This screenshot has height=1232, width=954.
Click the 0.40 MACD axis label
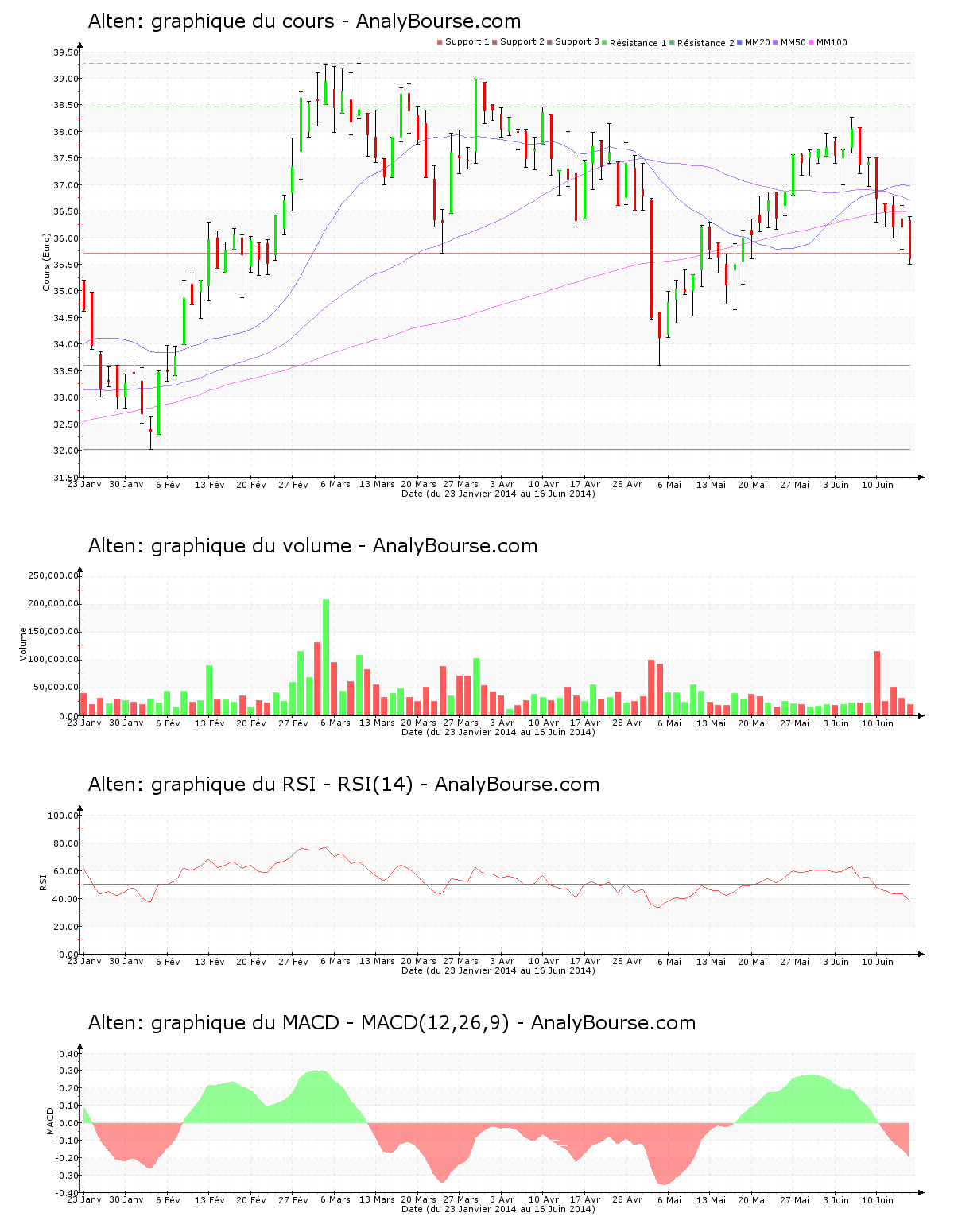(69, 1054)
